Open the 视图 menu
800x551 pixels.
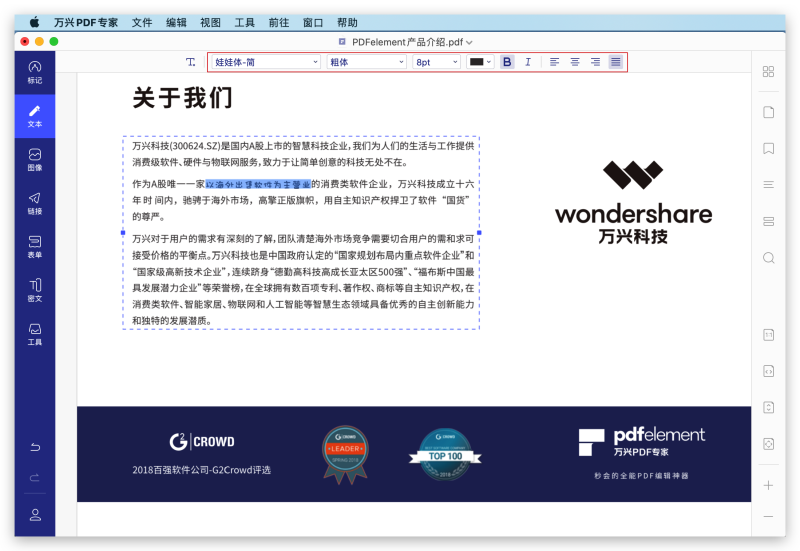pos(210,22)
